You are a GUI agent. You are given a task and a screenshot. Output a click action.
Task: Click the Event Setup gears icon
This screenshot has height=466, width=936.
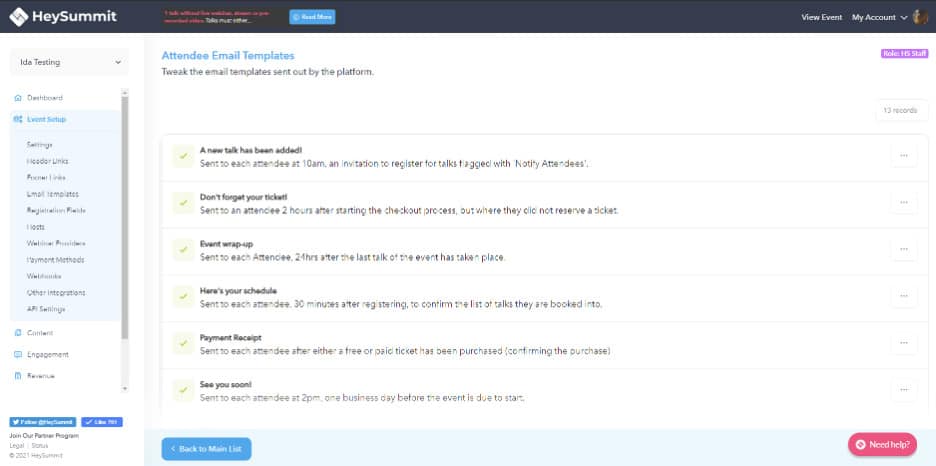pyautogui.click(x=18, y=119)
